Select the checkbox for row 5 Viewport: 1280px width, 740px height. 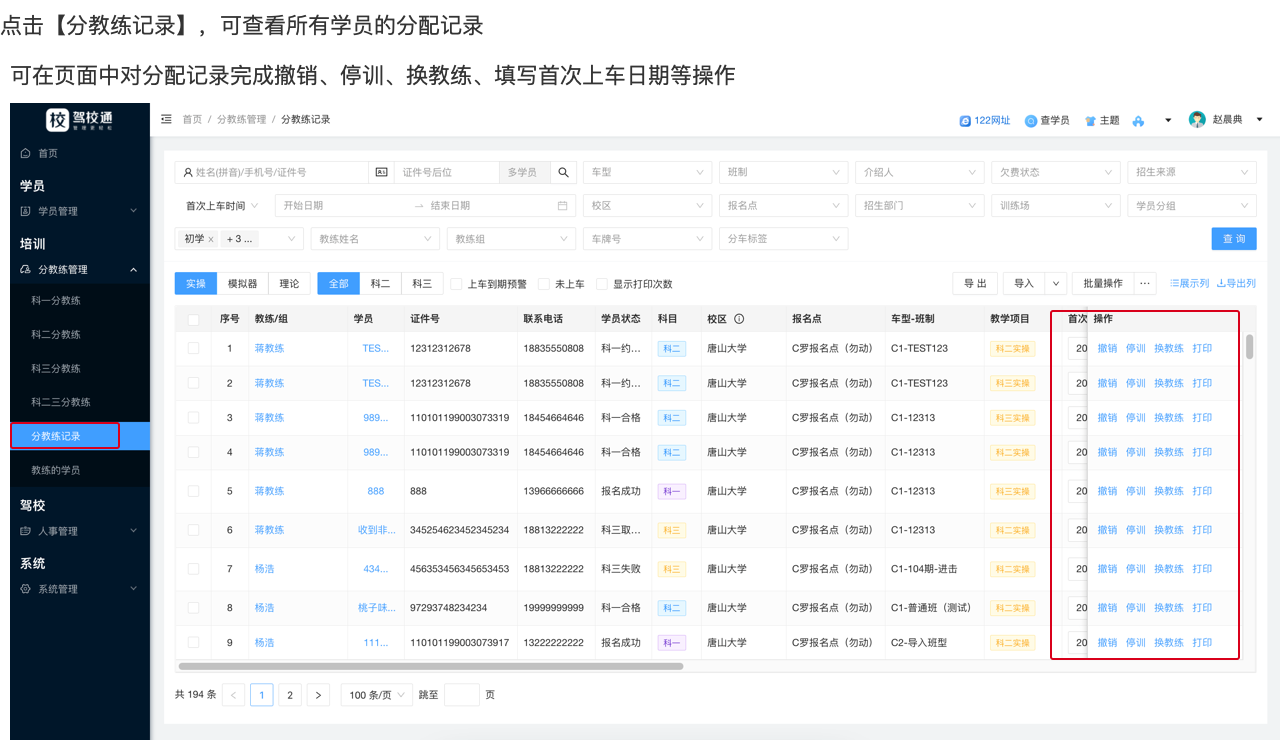click(x=193, y=491)
